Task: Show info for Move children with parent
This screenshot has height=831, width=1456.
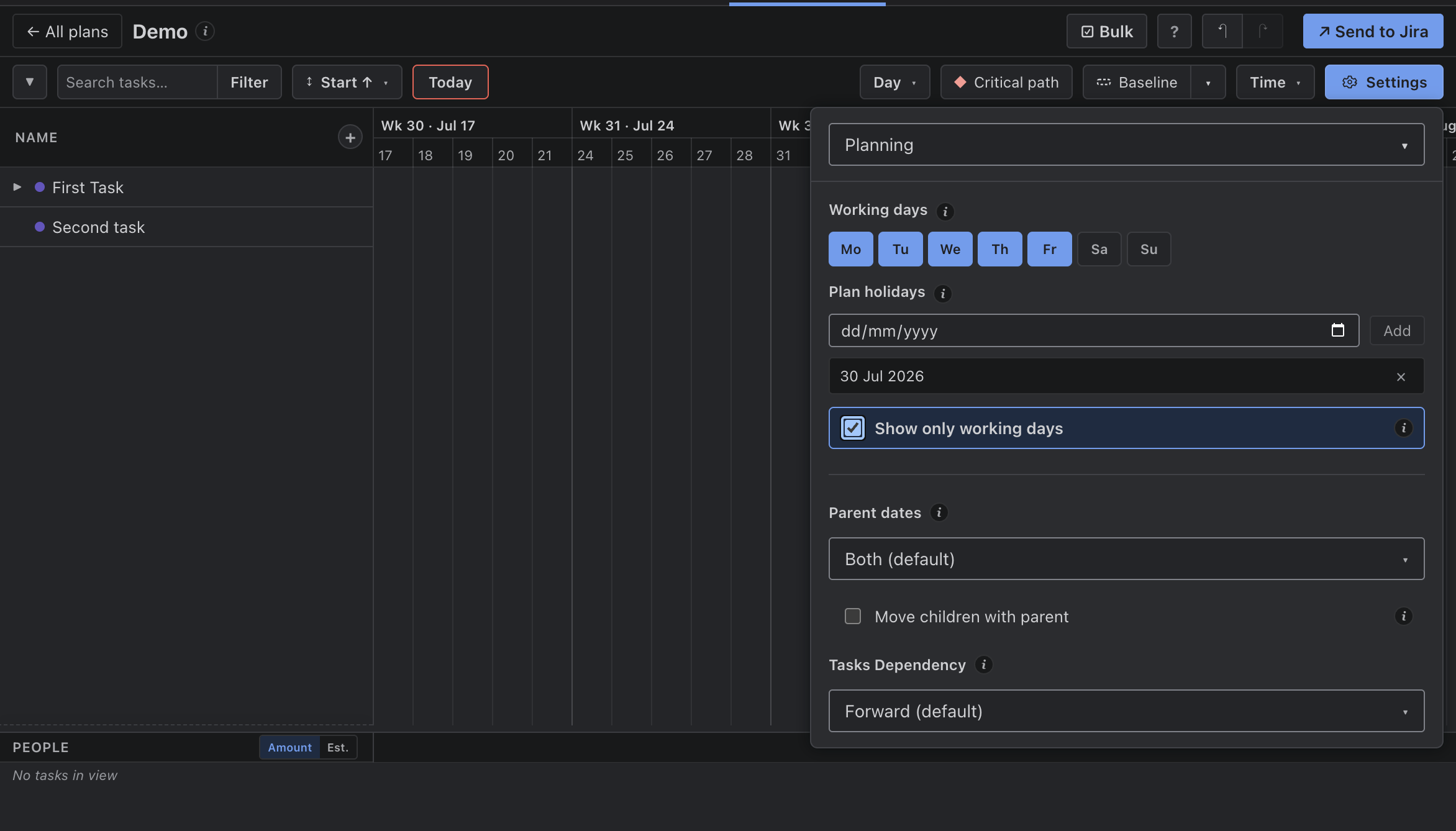Action: [1403, 616]
